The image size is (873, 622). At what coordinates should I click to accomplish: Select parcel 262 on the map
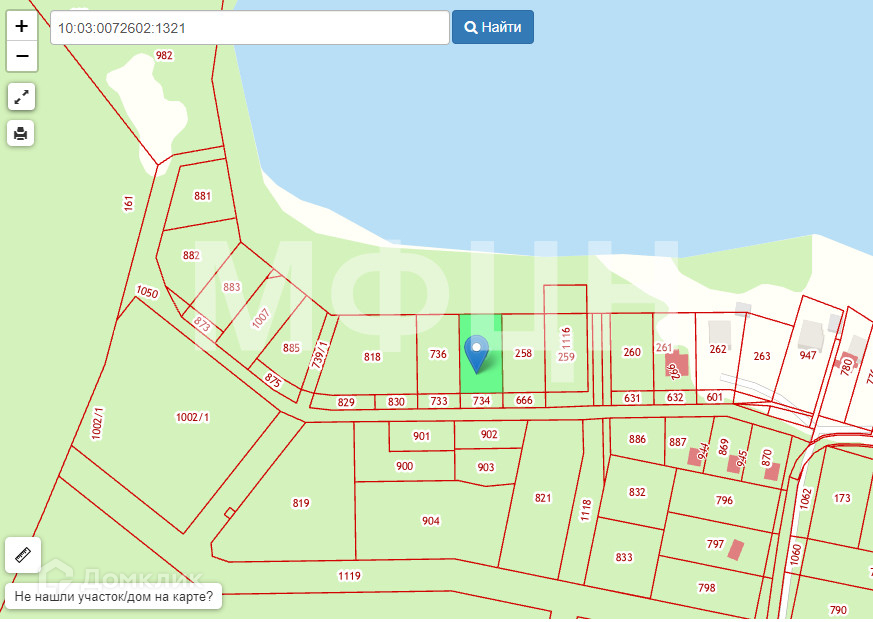click(718, 349)
